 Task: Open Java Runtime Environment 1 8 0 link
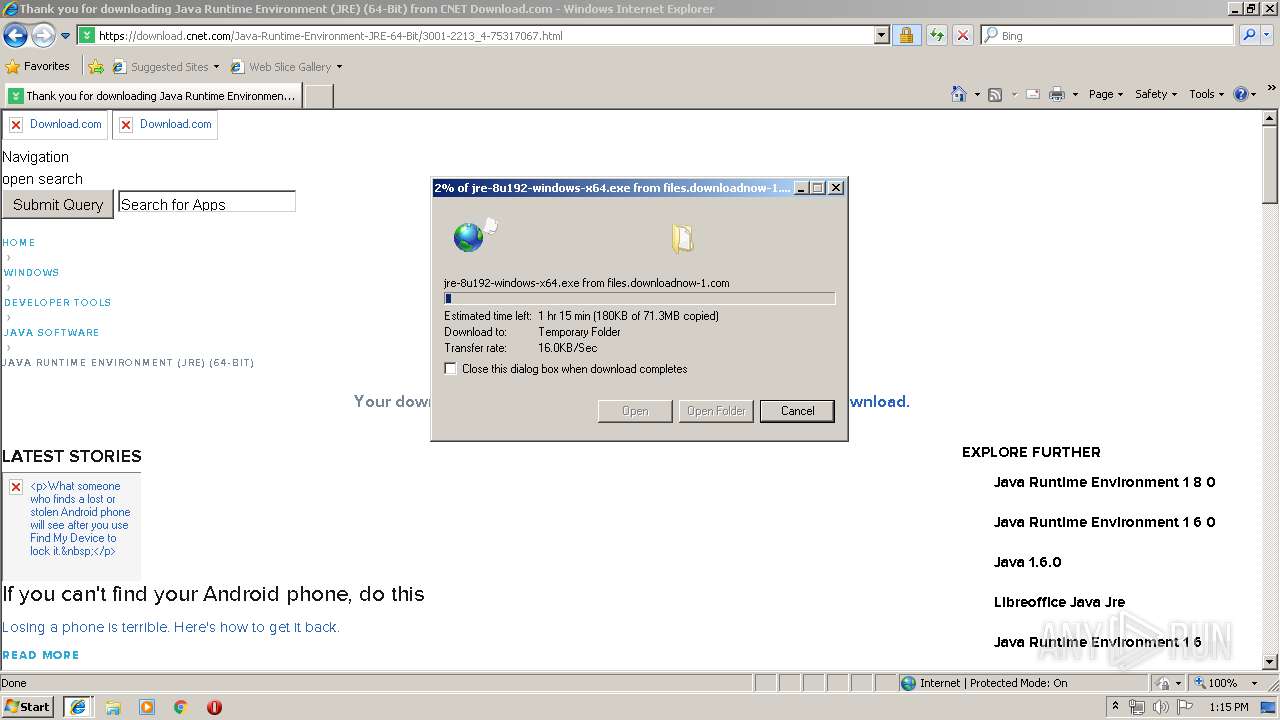(1104, 482)
